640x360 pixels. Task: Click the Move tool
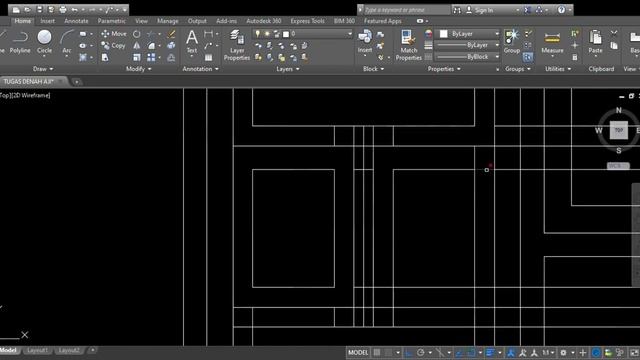tap(114, 34)
